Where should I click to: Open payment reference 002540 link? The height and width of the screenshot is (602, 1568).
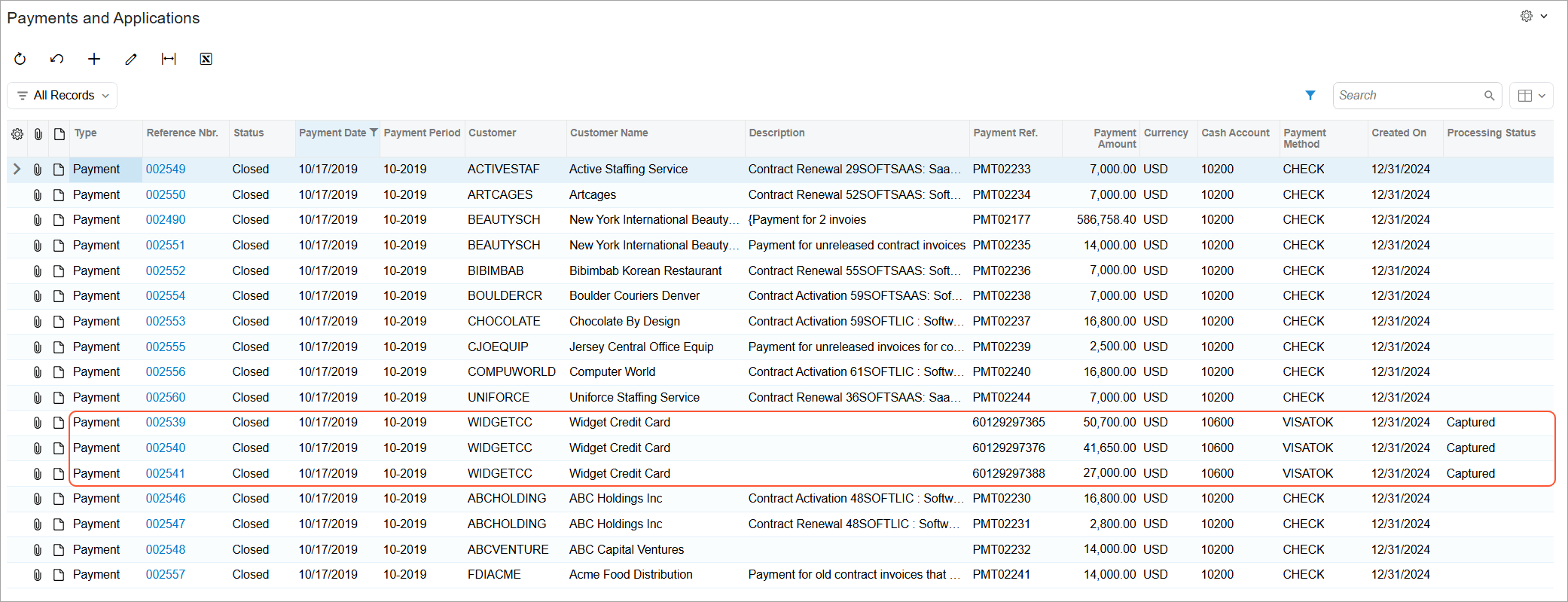[x=166, y=448]
